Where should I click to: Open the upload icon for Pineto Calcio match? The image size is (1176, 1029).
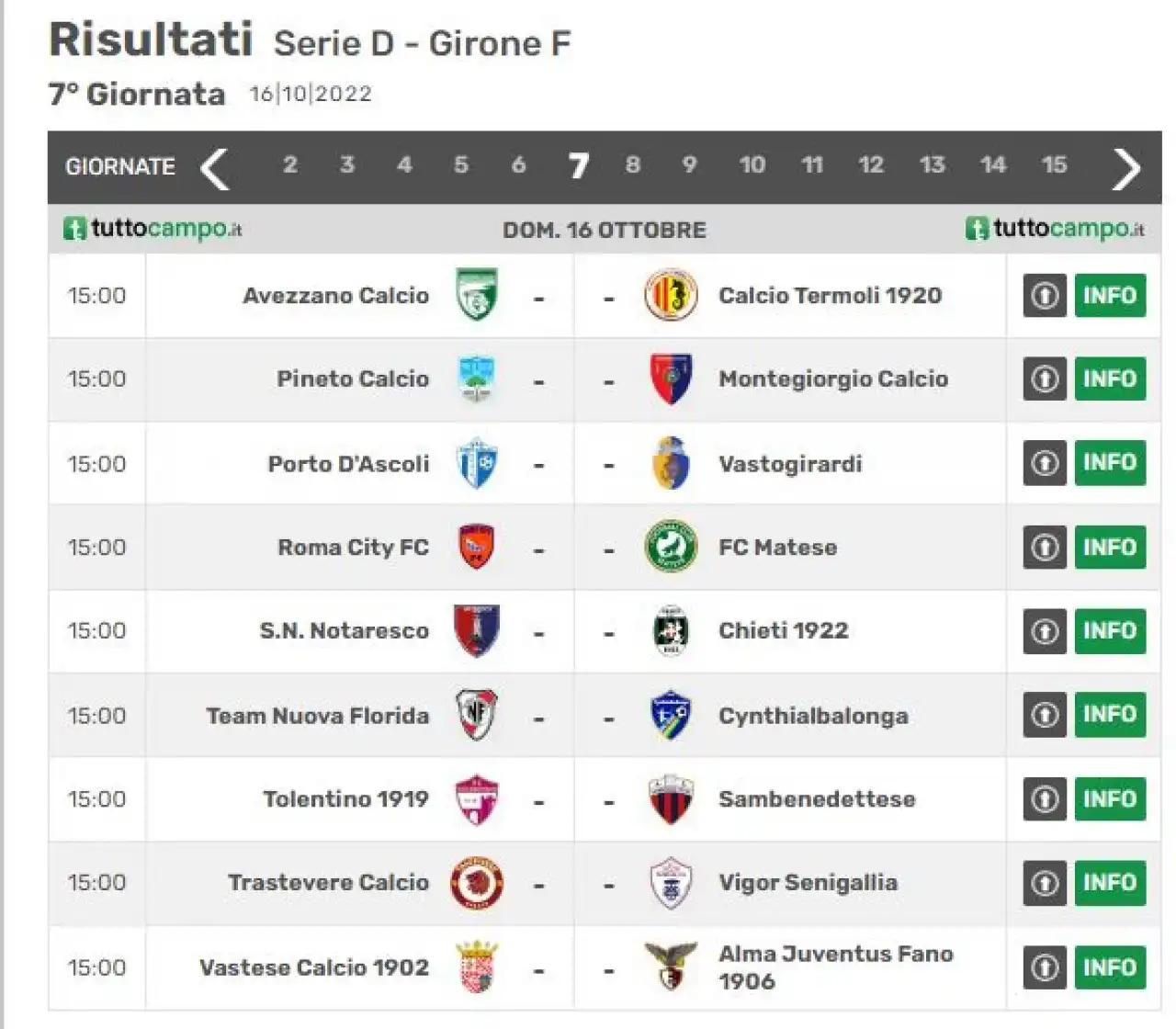click(x=1045, y=379)
